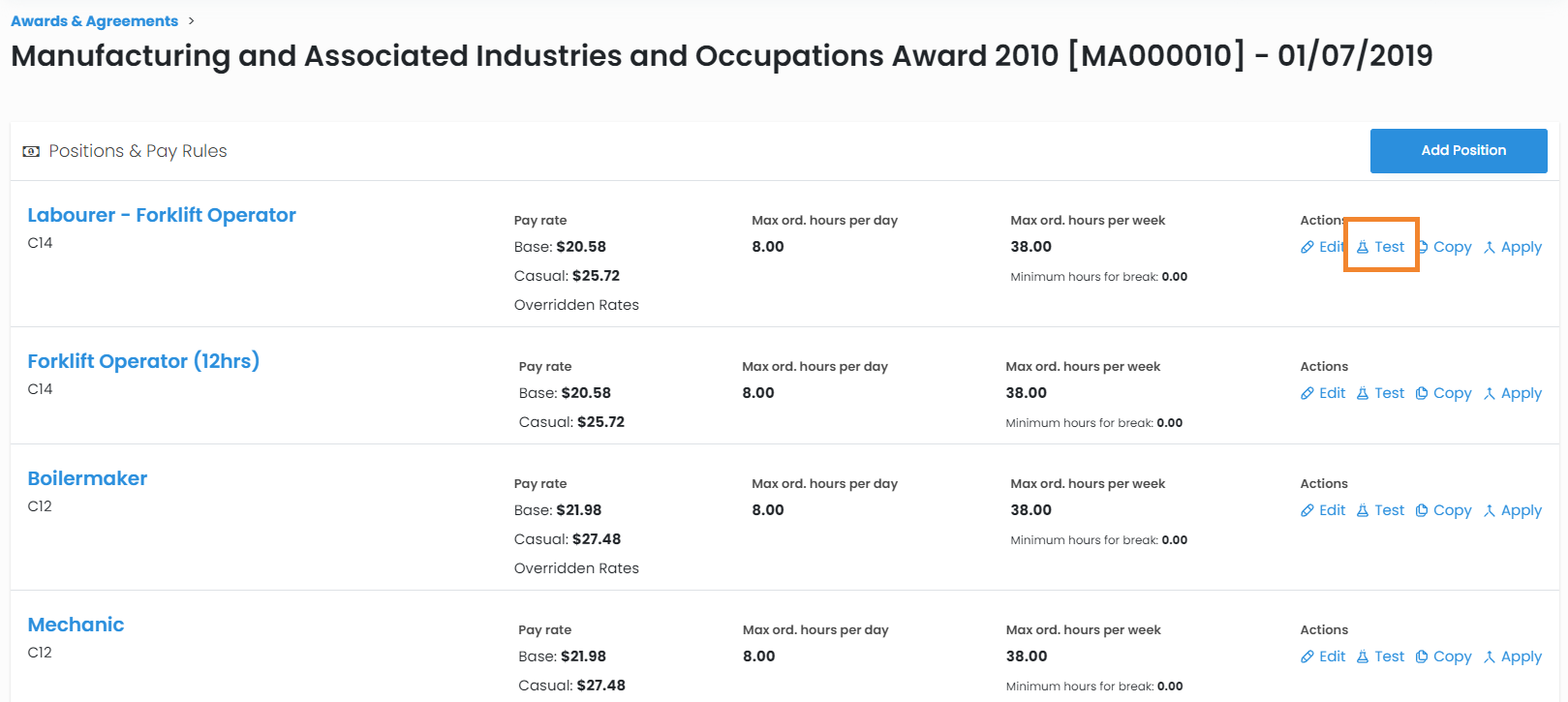
Task: Click the Apply icon for Labourer - Forklift Operator
Action: tap(1490, 247)
